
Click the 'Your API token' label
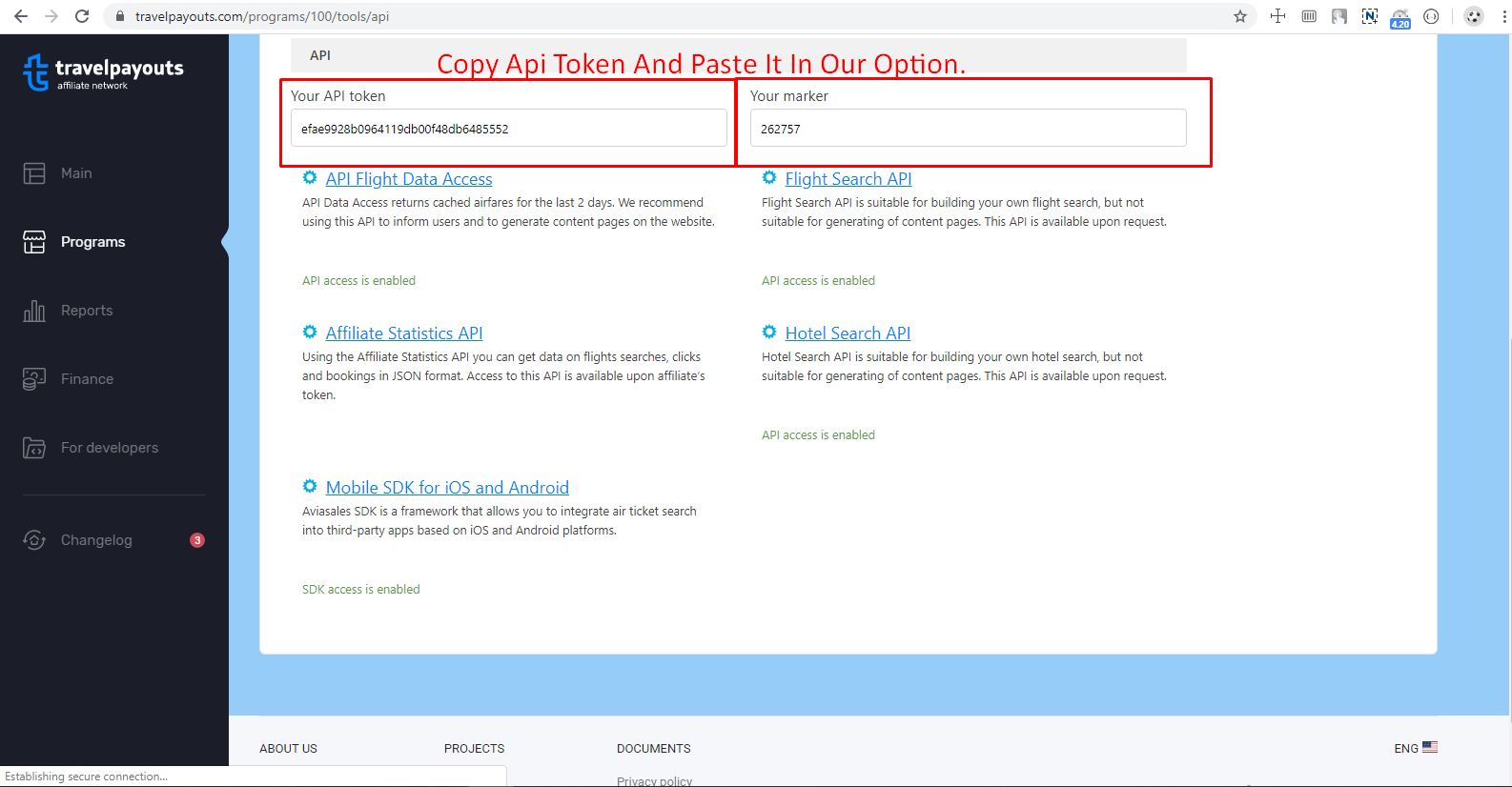point(338,96)
